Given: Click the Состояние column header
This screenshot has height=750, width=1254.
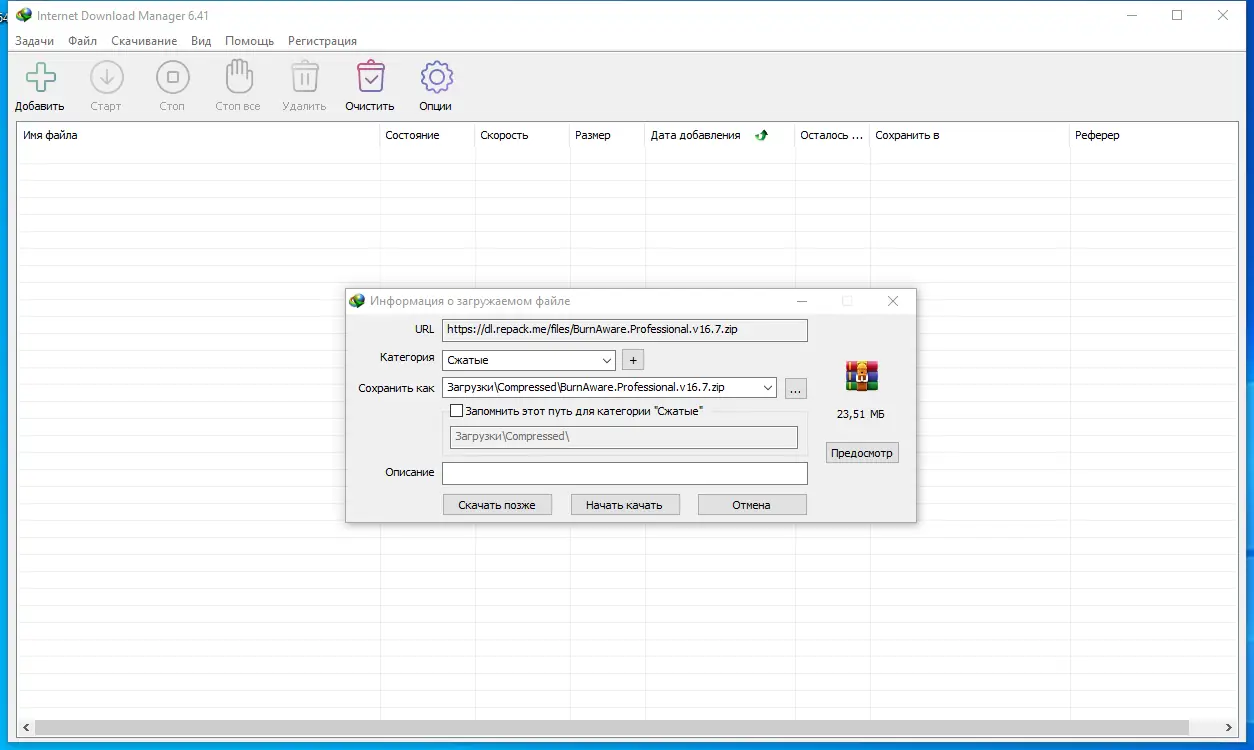Looking at the screenshot, I should (427, 135).
